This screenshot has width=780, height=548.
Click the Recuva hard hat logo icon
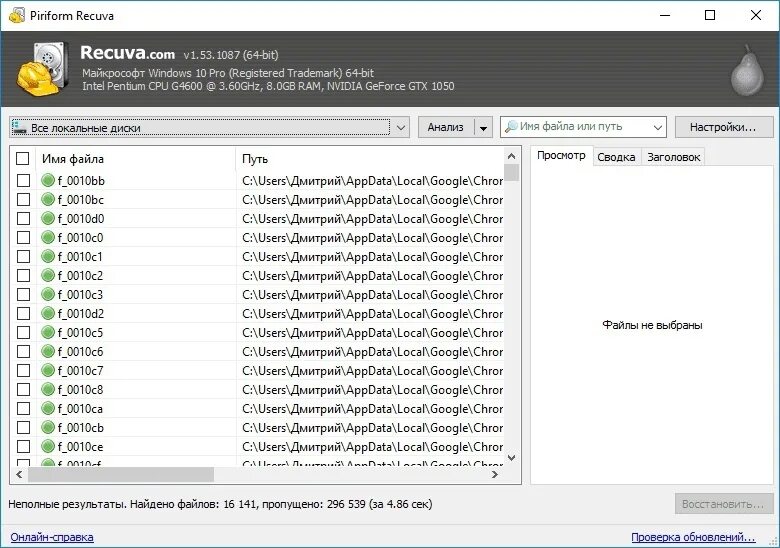[x=42, y=69]
